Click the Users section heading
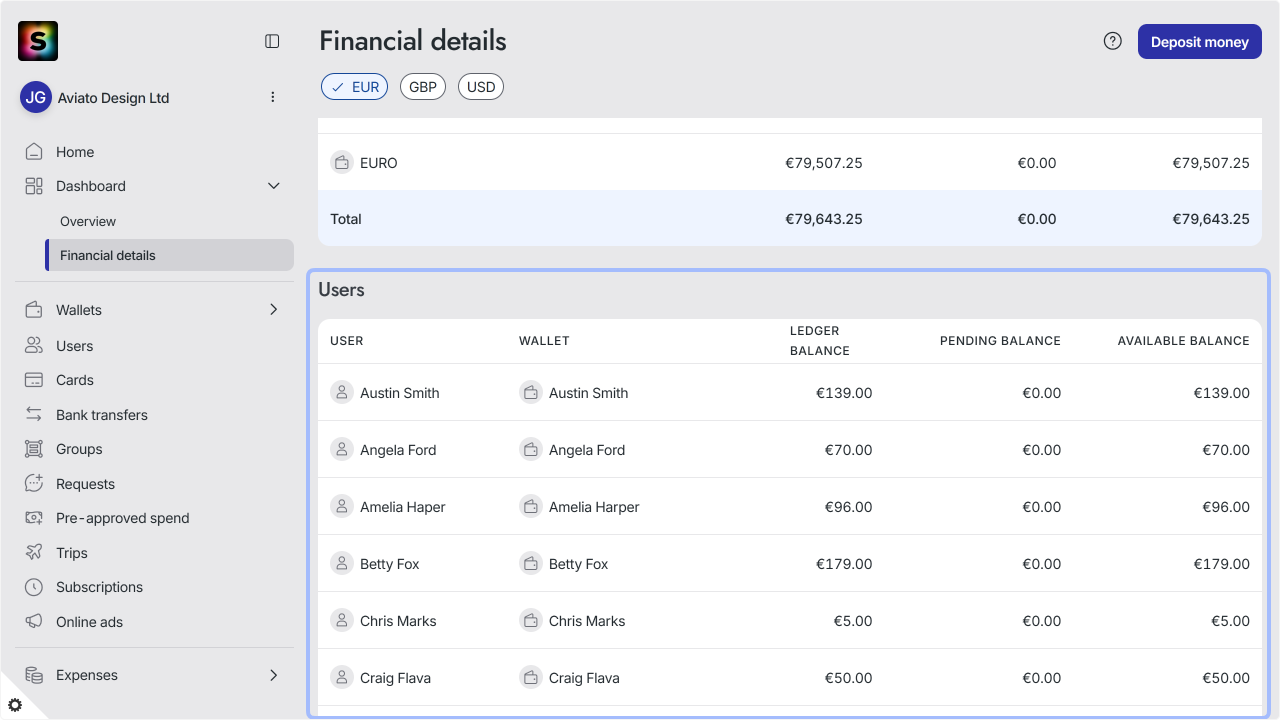1280x720 pixels. (x=341, y=290)
